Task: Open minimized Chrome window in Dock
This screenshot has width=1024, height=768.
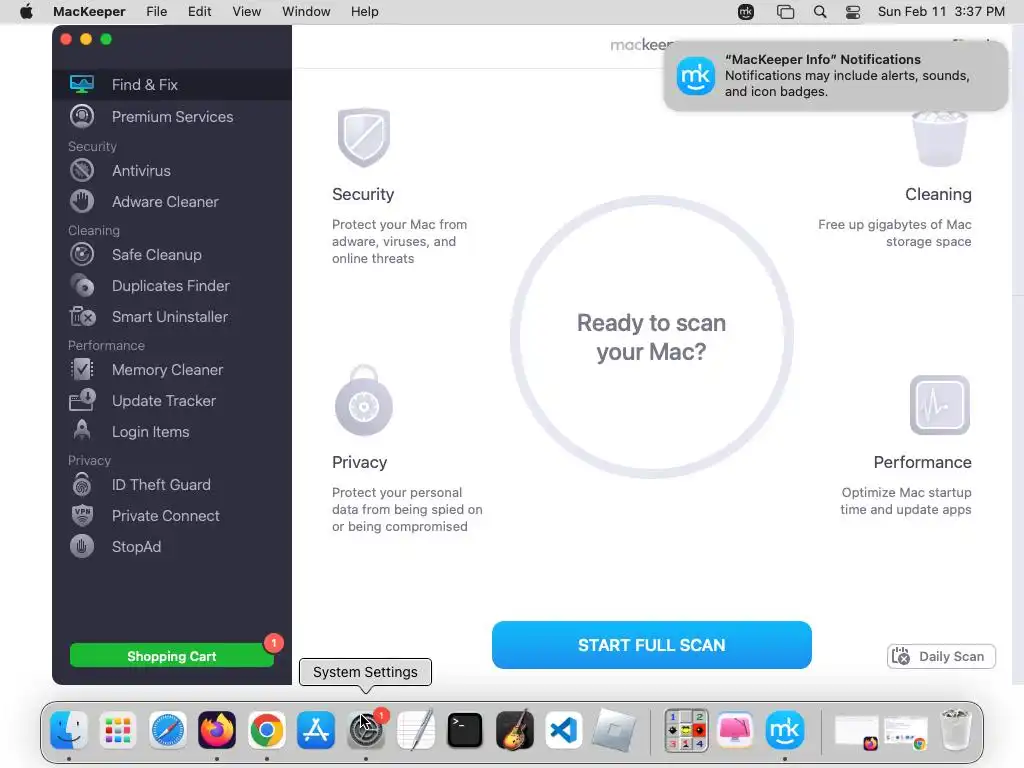Action: point(906,732)
